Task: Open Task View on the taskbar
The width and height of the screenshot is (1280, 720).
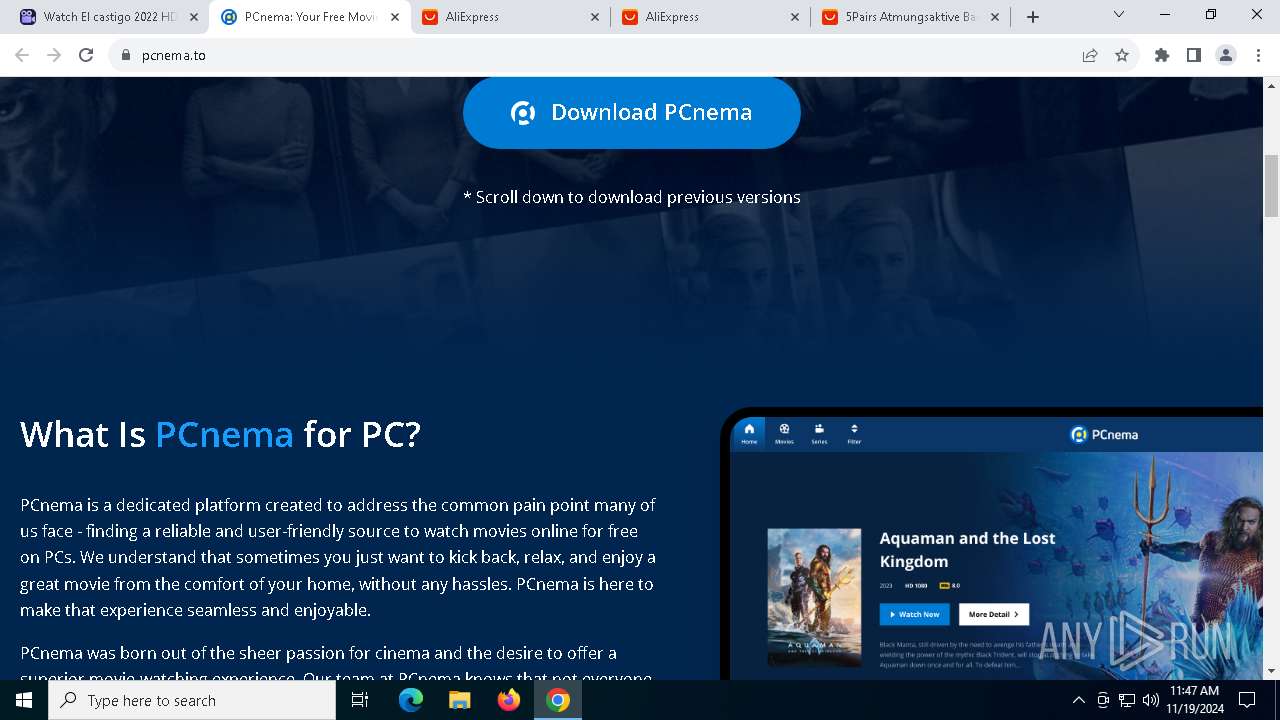Action: tap(360, 700)
